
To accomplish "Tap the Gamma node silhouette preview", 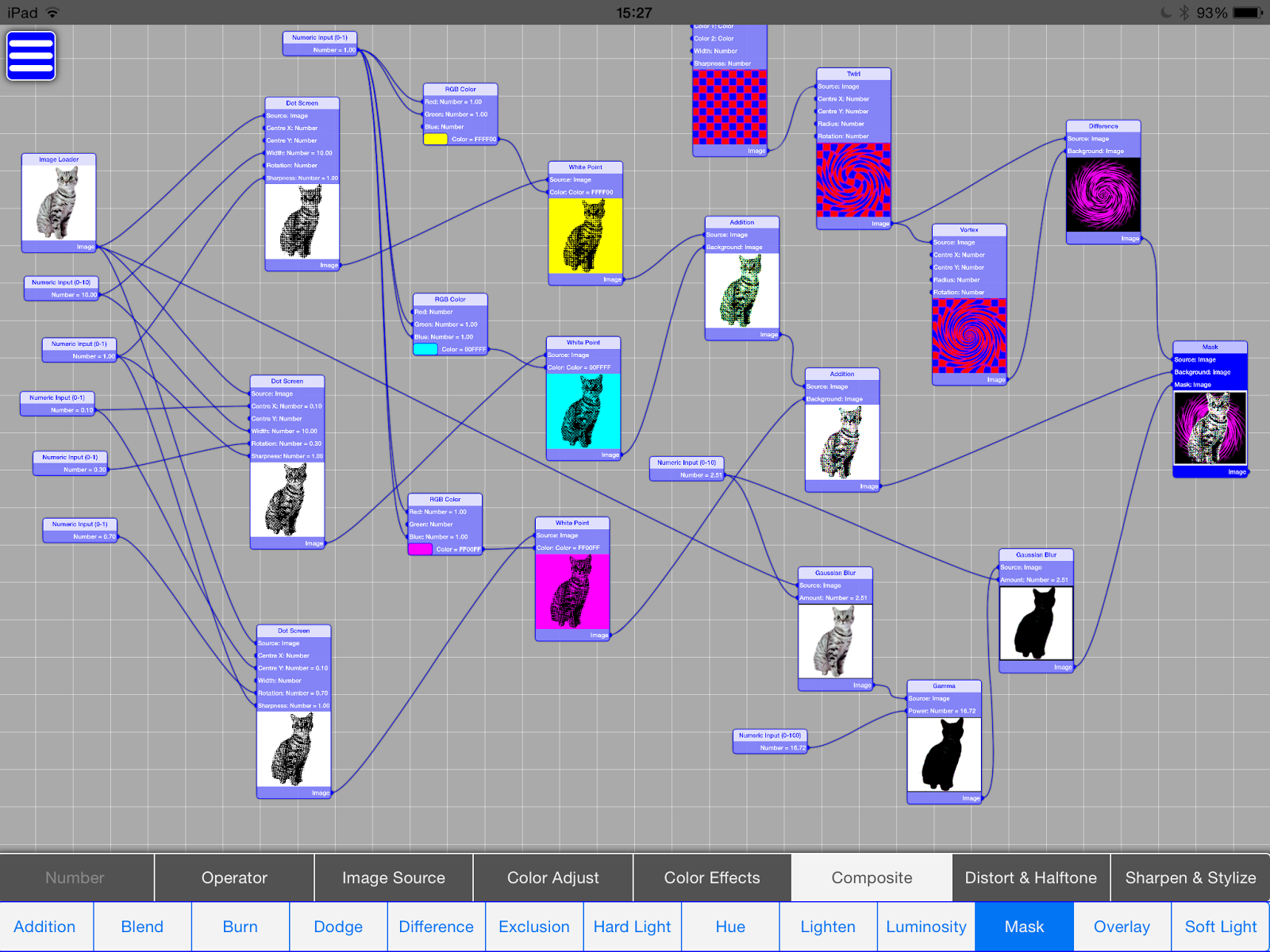I will click(945, 755).
